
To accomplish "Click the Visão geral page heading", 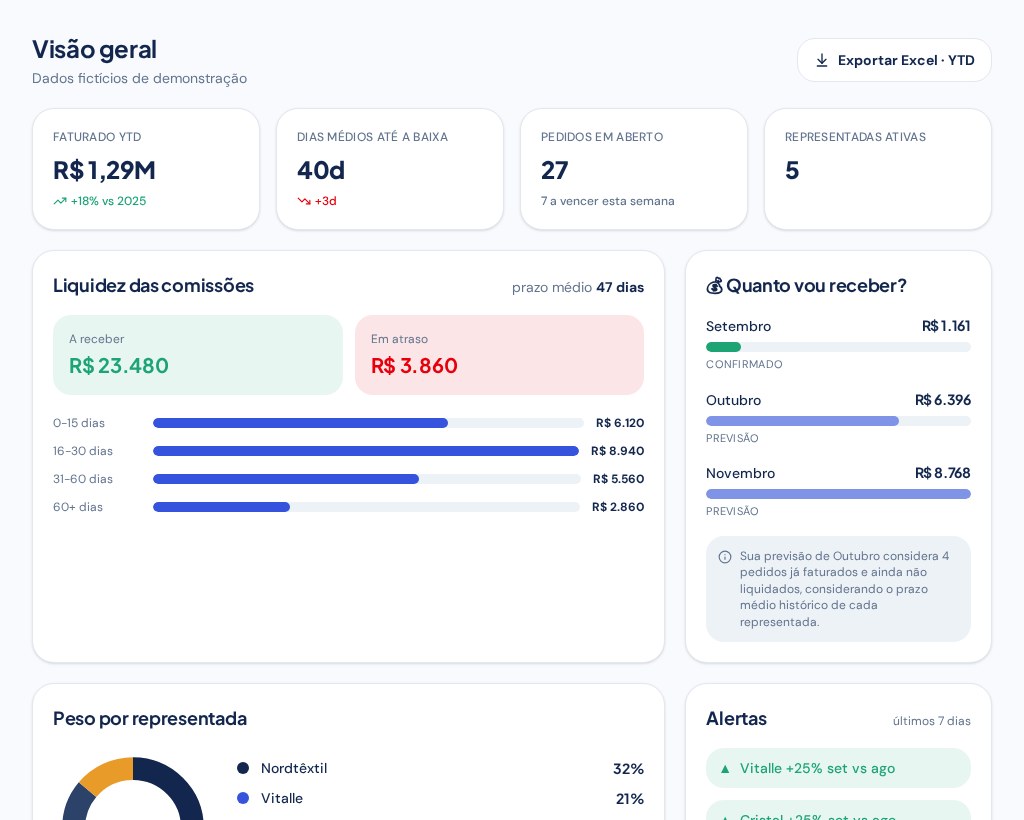I will pyautogui.click(x=95, y=50).
